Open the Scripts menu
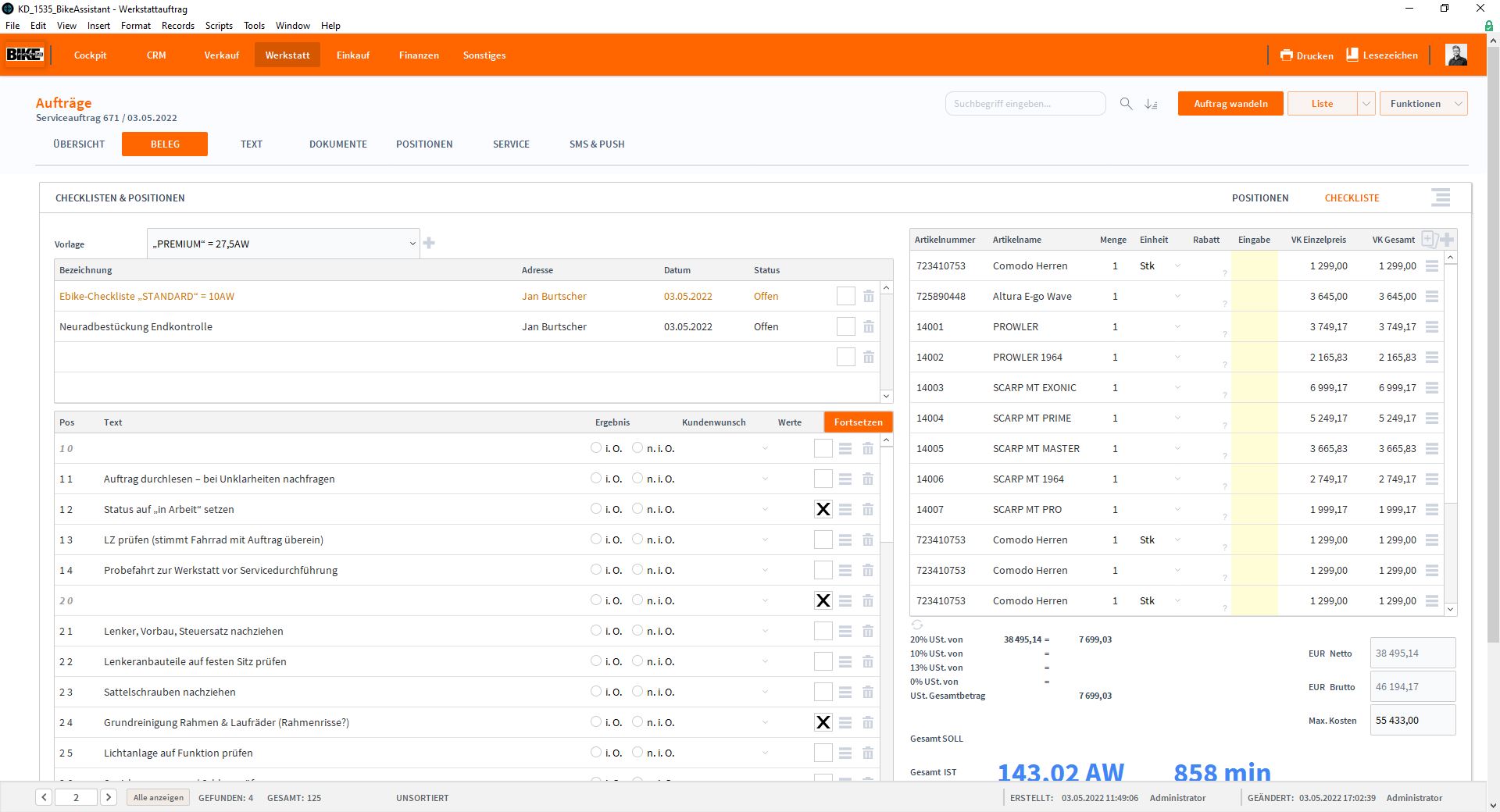 tap(219, 26)
